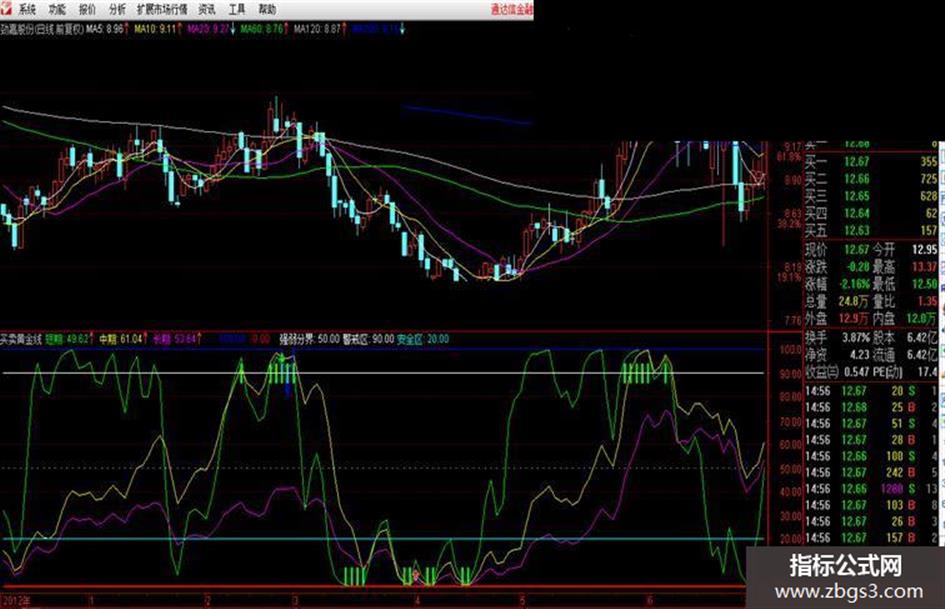Click month marker 4 on the time axis
Viewport: 945px width, 609px height.
pyautogui.click(x=417, y=601)
